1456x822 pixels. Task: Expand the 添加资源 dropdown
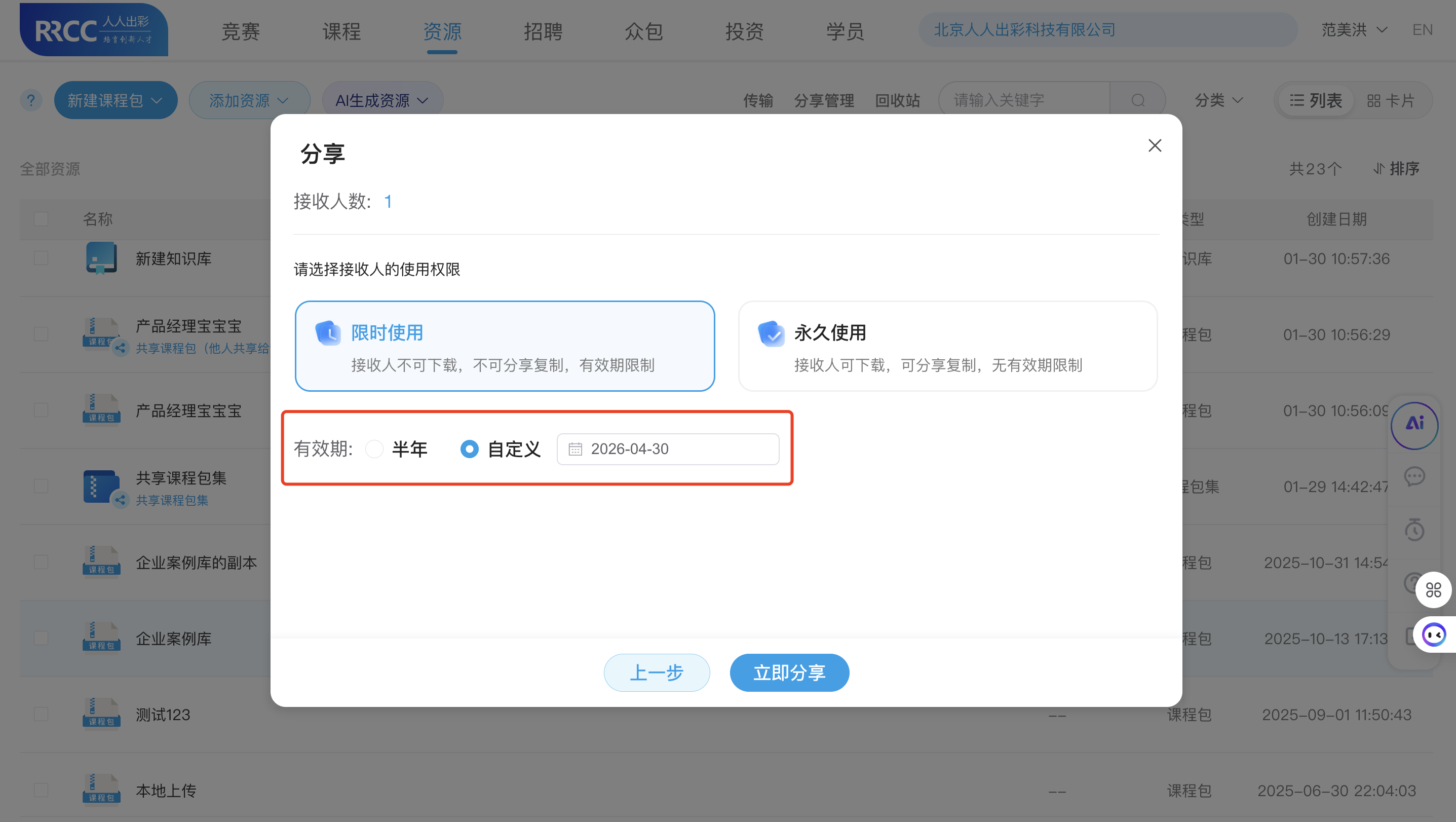[x=249, y=99]
